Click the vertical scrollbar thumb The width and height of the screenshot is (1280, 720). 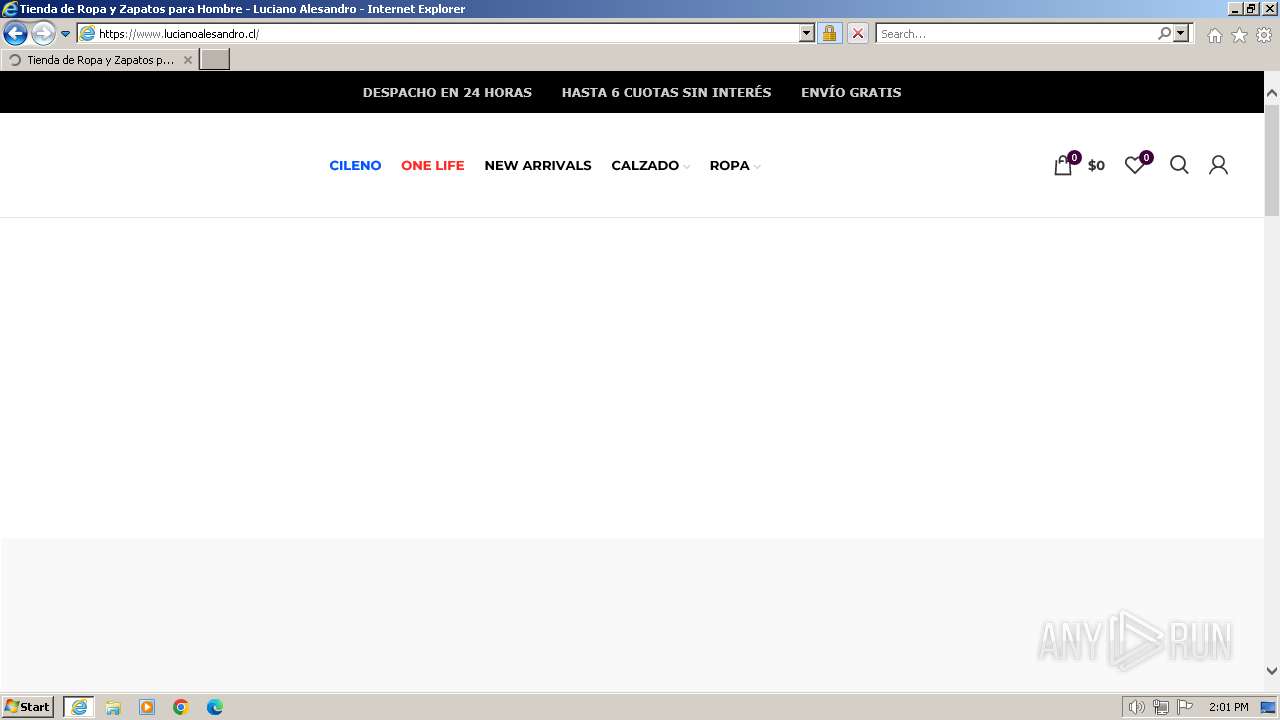pyautogui.click(x=1272, y=159)
